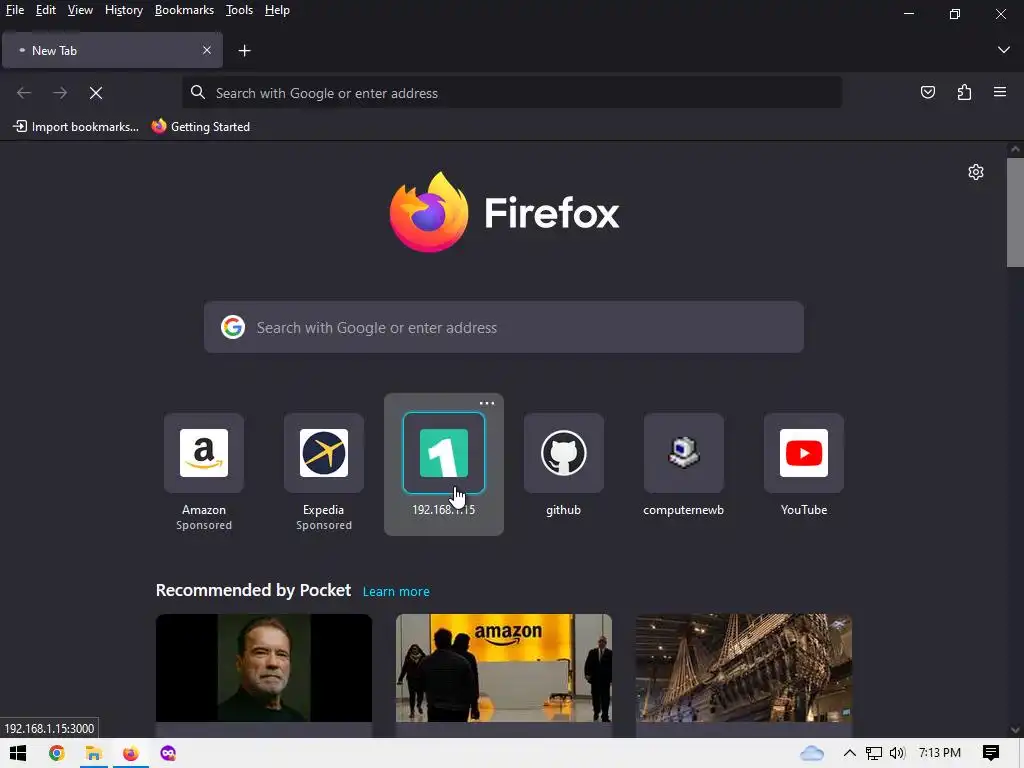Screen dimensions: 1024x768
Task: Open Chrome from the taskbar
Action: click(57, 753)
